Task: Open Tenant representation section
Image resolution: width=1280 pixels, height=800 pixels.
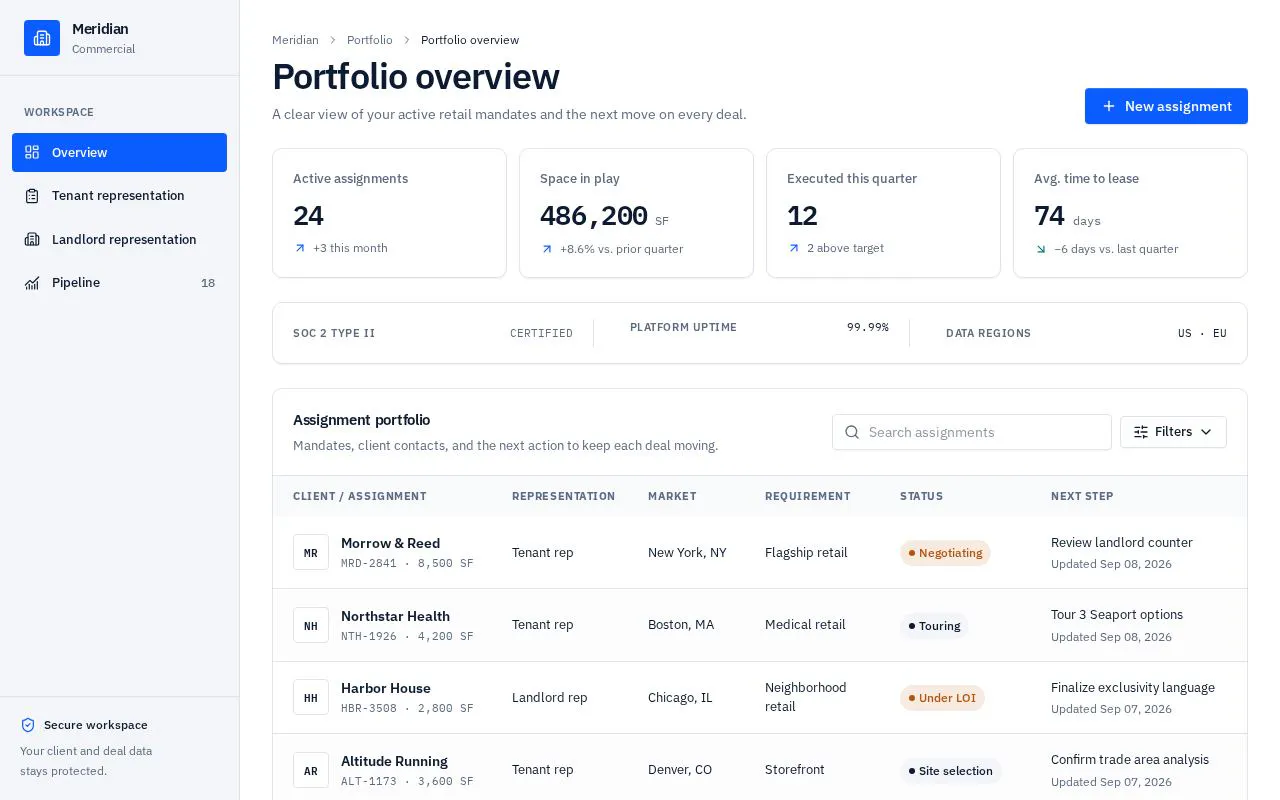Action: click(119, 196)
